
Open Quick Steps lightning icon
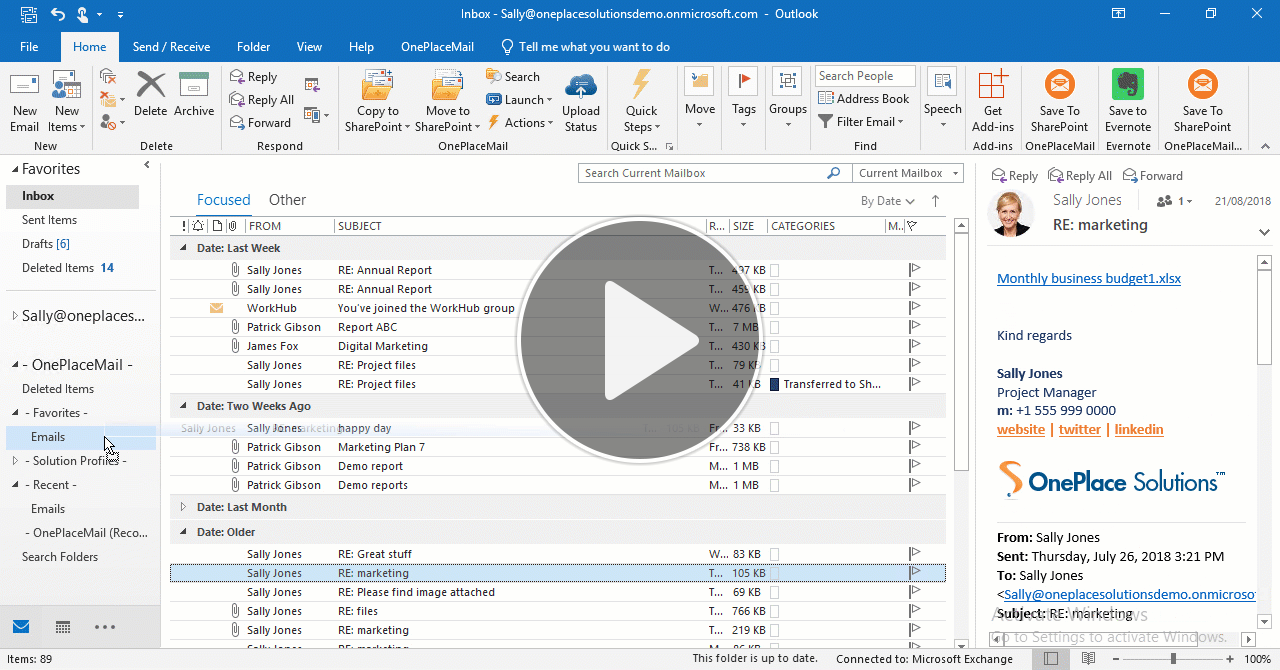tap(641, 84)
